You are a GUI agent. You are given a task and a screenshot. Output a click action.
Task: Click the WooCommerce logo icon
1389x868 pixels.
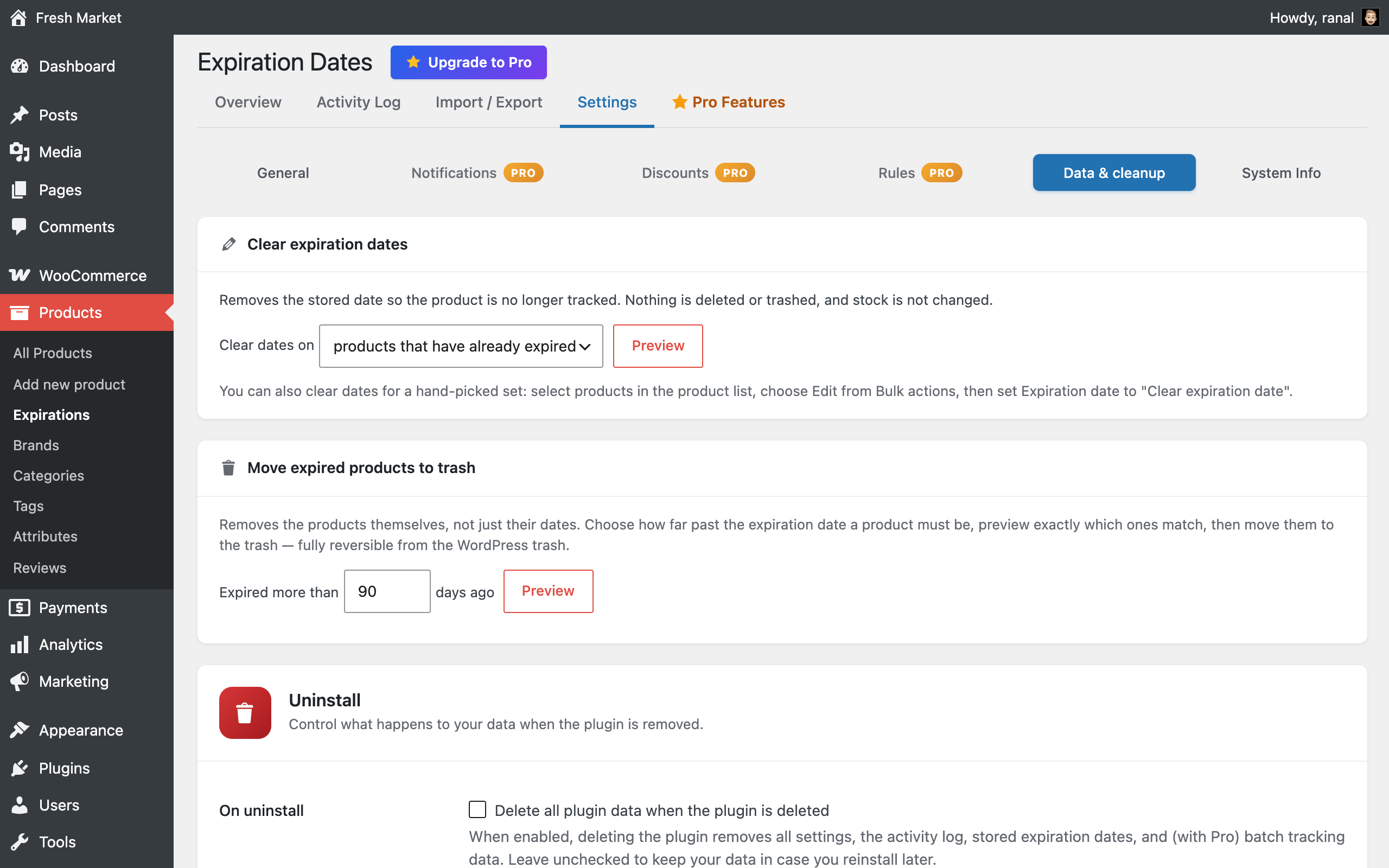tap(20, 275)
